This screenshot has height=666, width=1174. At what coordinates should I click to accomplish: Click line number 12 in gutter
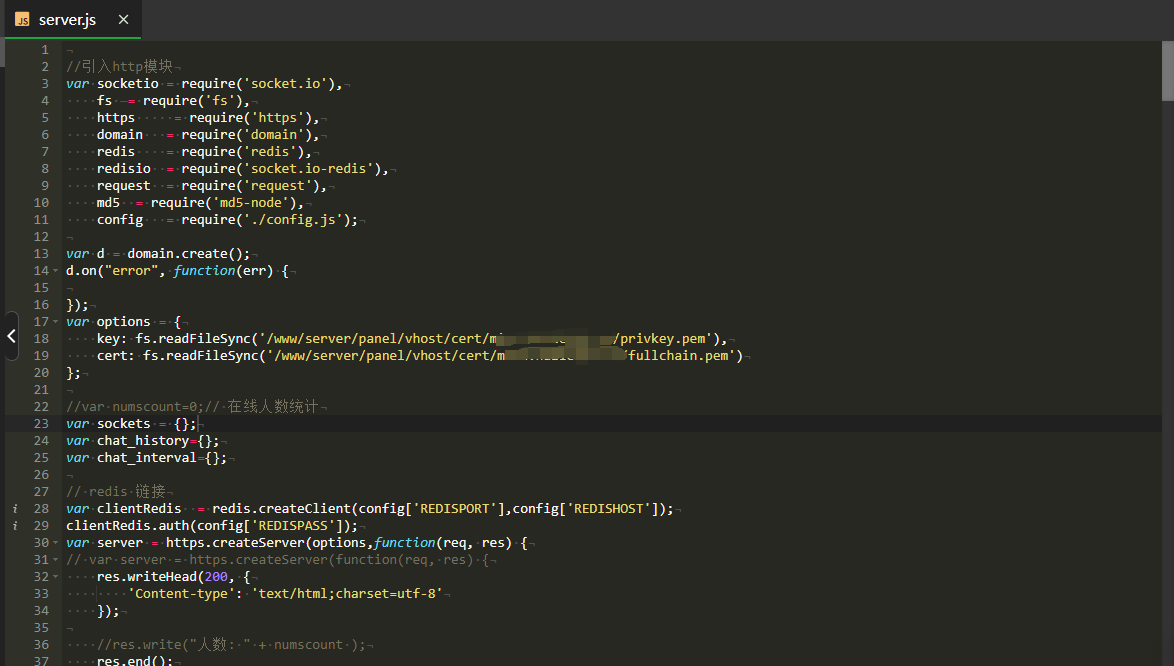[41, 236]
